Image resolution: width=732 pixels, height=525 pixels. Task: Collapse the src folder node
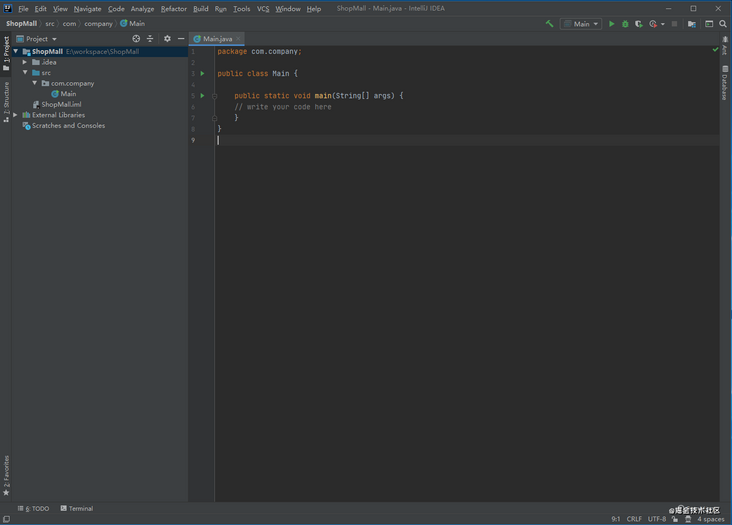(25, 73)
